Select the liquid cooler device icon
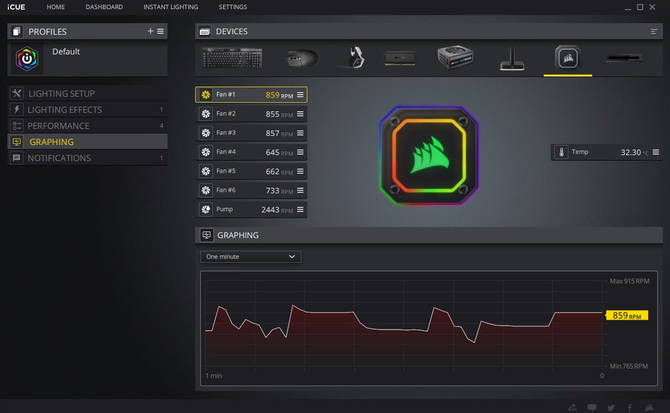Screen dimensions: 670x413 click(x=567, y=58)
